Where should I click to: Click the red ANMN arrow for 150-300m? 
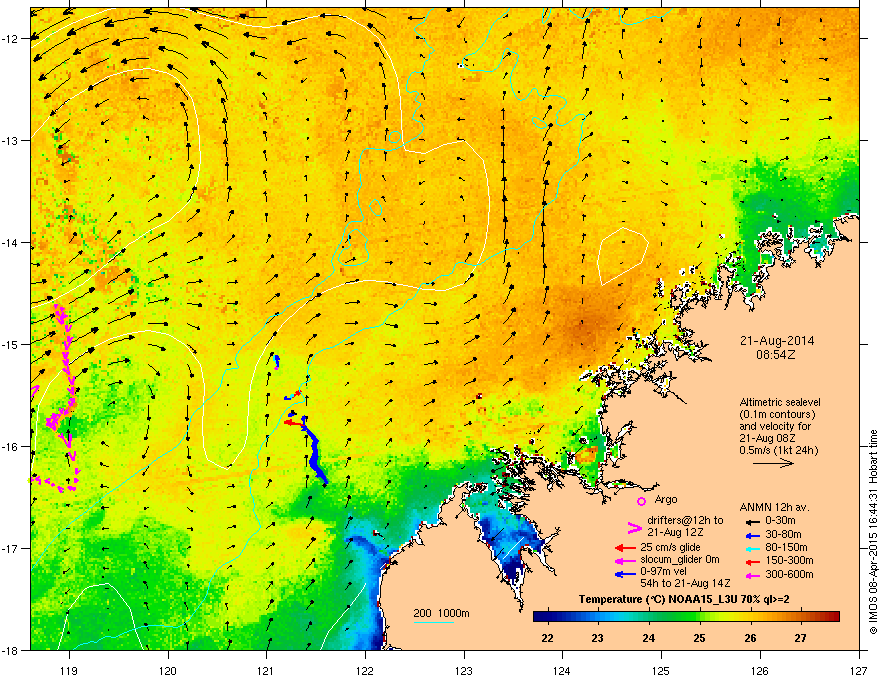751,562
